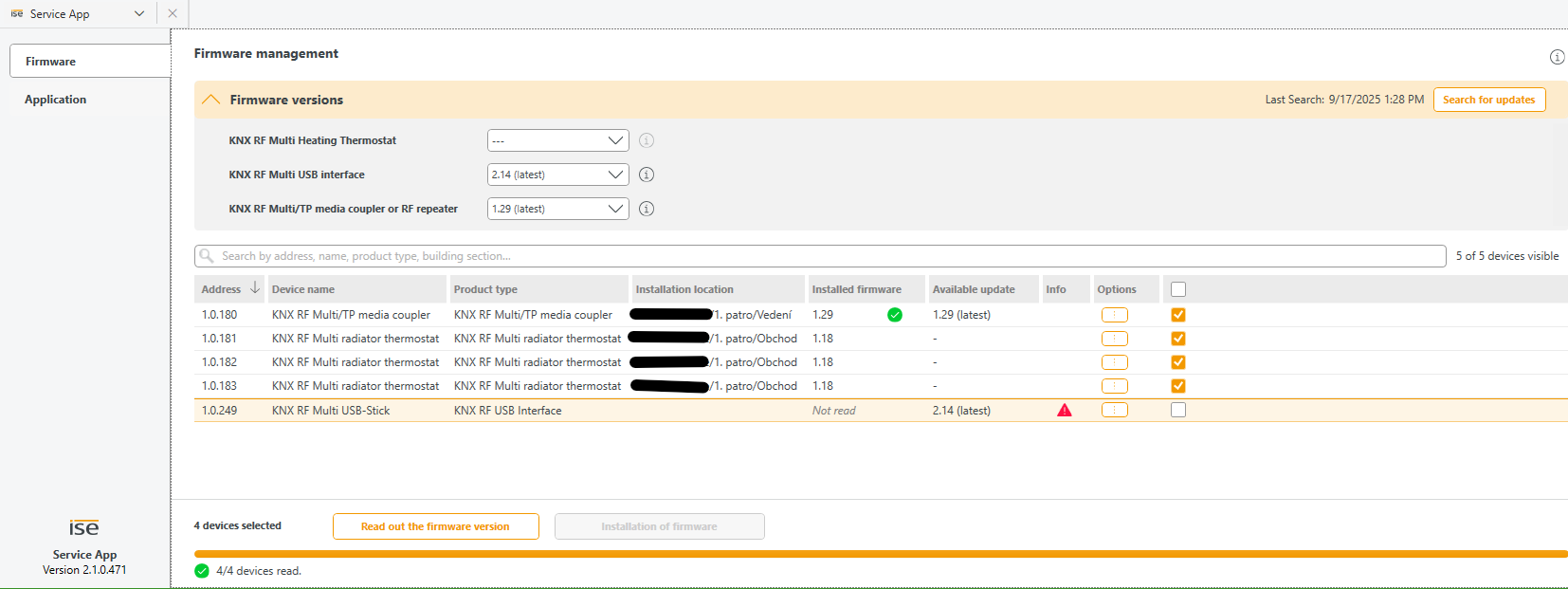The width and height of the screenshot is (1568, 589).
Task: Select the address 1.0.249 cell
Action: (219, 411)
